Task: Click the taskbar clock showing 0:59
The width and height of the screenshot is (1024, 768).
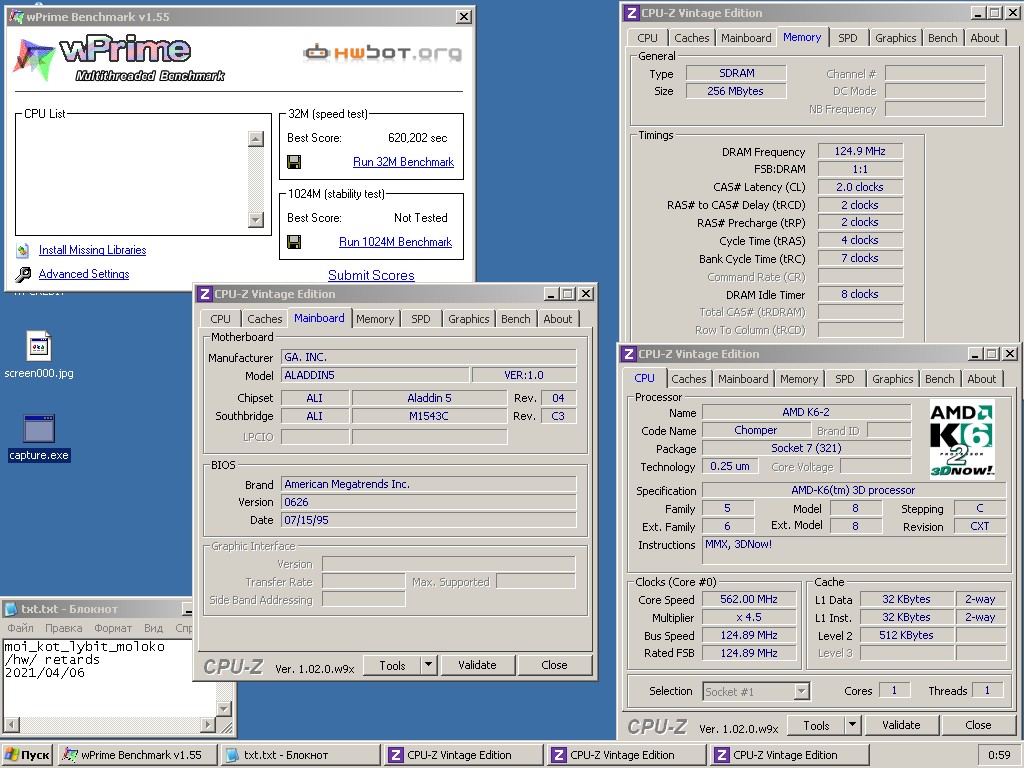Action: 999,755
